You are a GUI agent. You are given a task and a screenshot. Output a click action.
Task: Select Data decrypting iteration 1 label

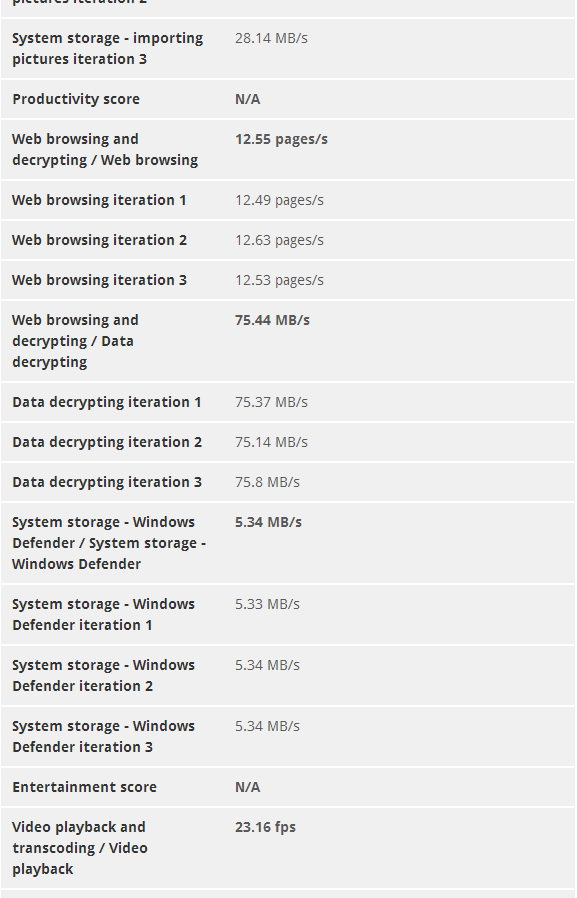106,402
